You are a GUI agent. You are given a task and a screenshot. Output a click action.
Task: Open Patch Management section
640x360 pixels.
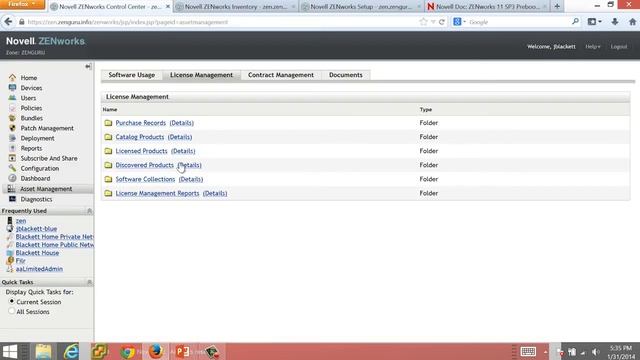pos(47,128)
